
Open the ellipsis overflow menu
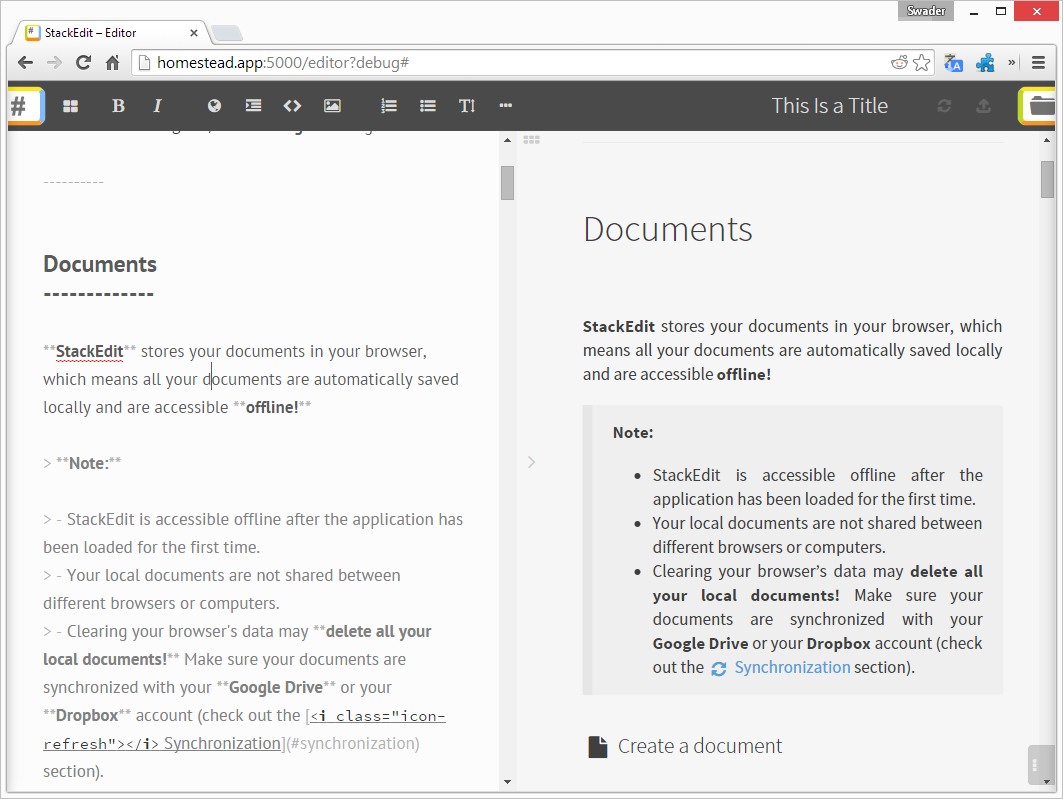[505, 105]
